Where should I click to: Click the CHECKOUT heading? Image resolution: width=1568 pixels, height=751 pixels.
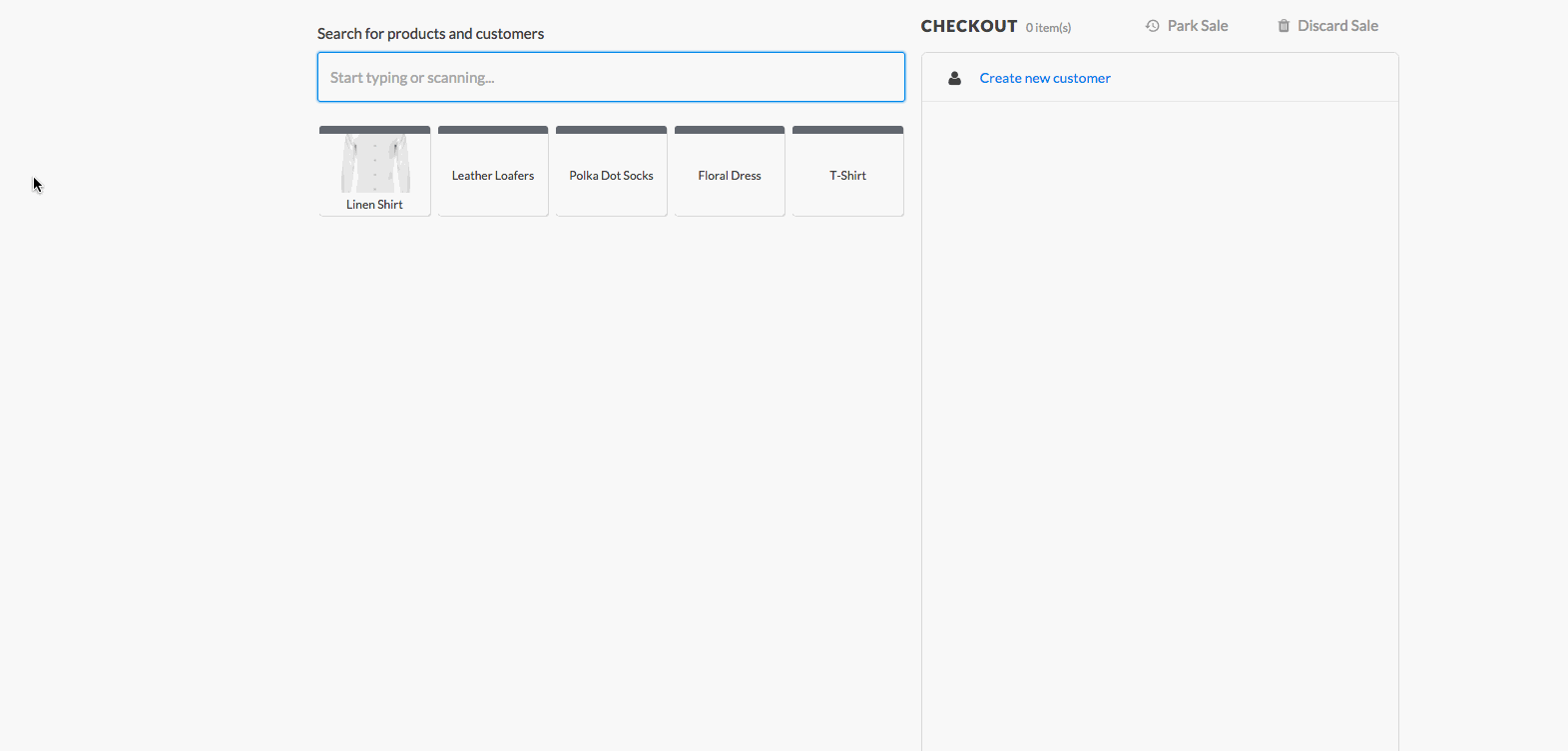point(969,26)
